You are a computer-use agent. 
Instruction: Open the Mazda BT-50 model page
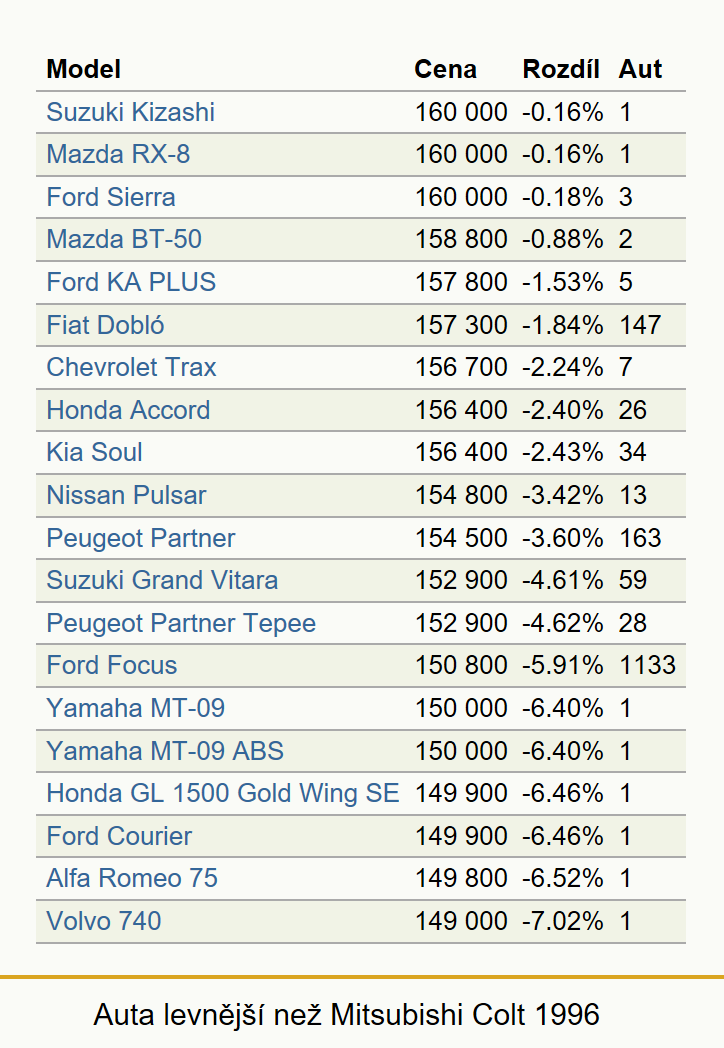click(x=124, y=239)
